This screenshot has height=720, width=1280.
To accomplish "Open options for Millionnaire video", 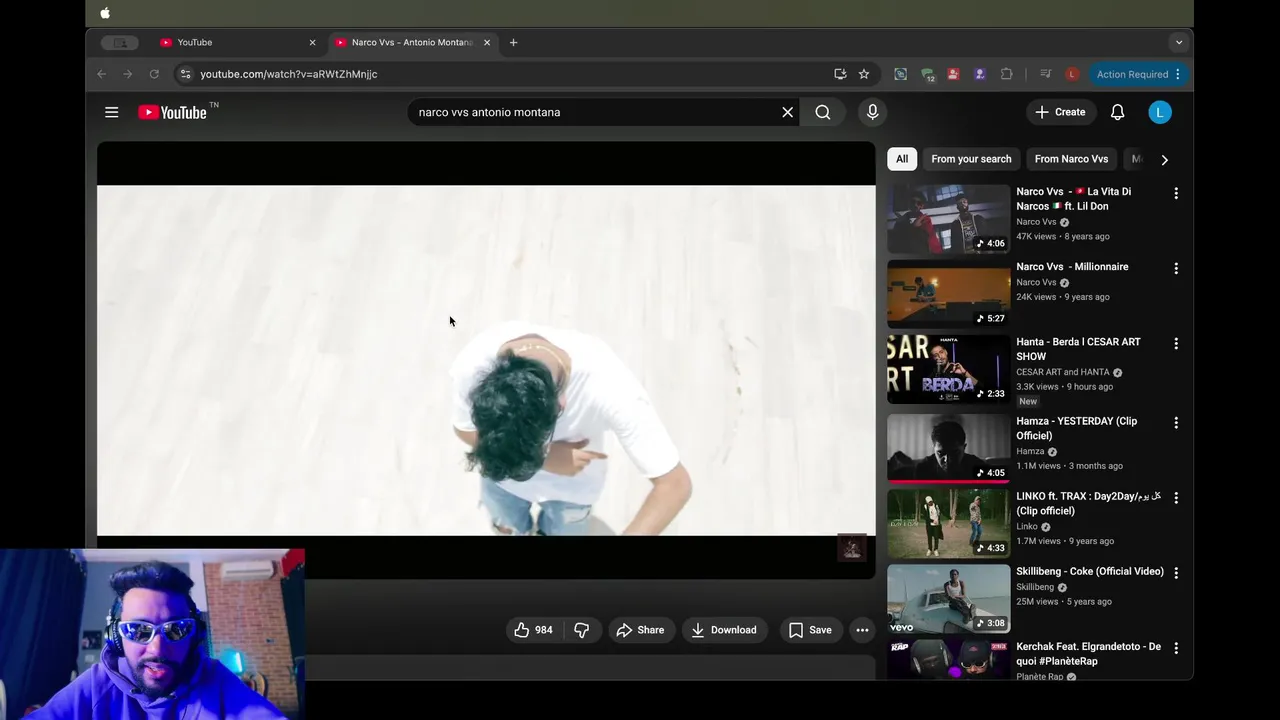I will tap(1176, 268).
